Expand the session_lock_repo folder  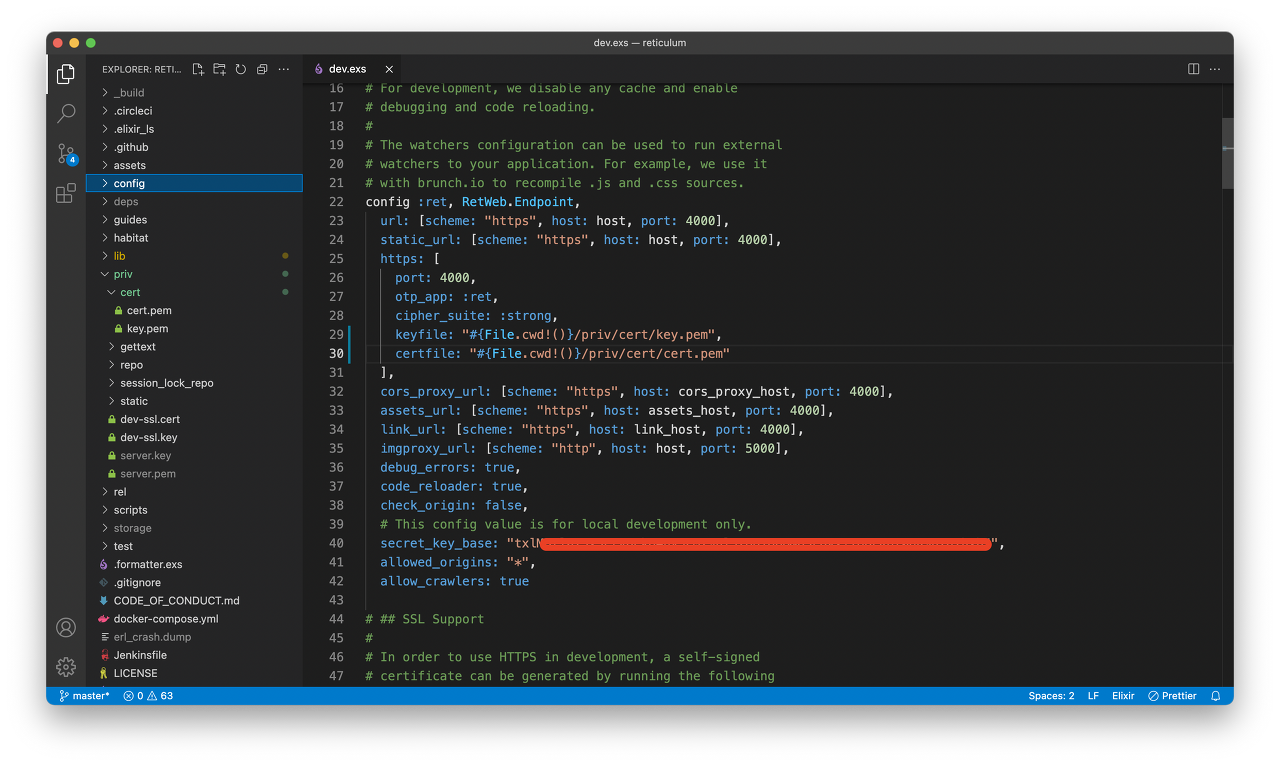(194, 383)
